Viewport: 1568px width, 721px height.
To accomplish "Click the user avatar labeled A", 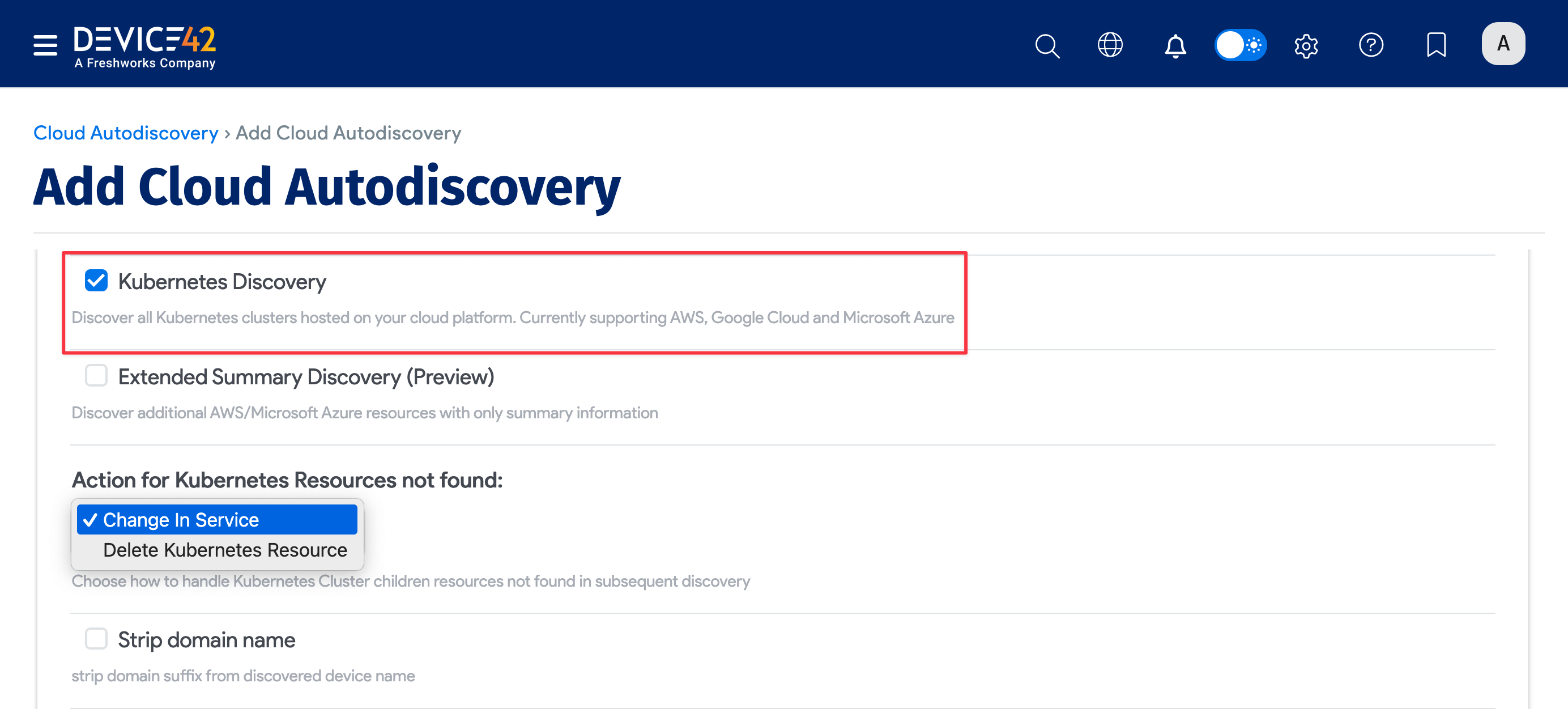I will [x=1503, y=43].
